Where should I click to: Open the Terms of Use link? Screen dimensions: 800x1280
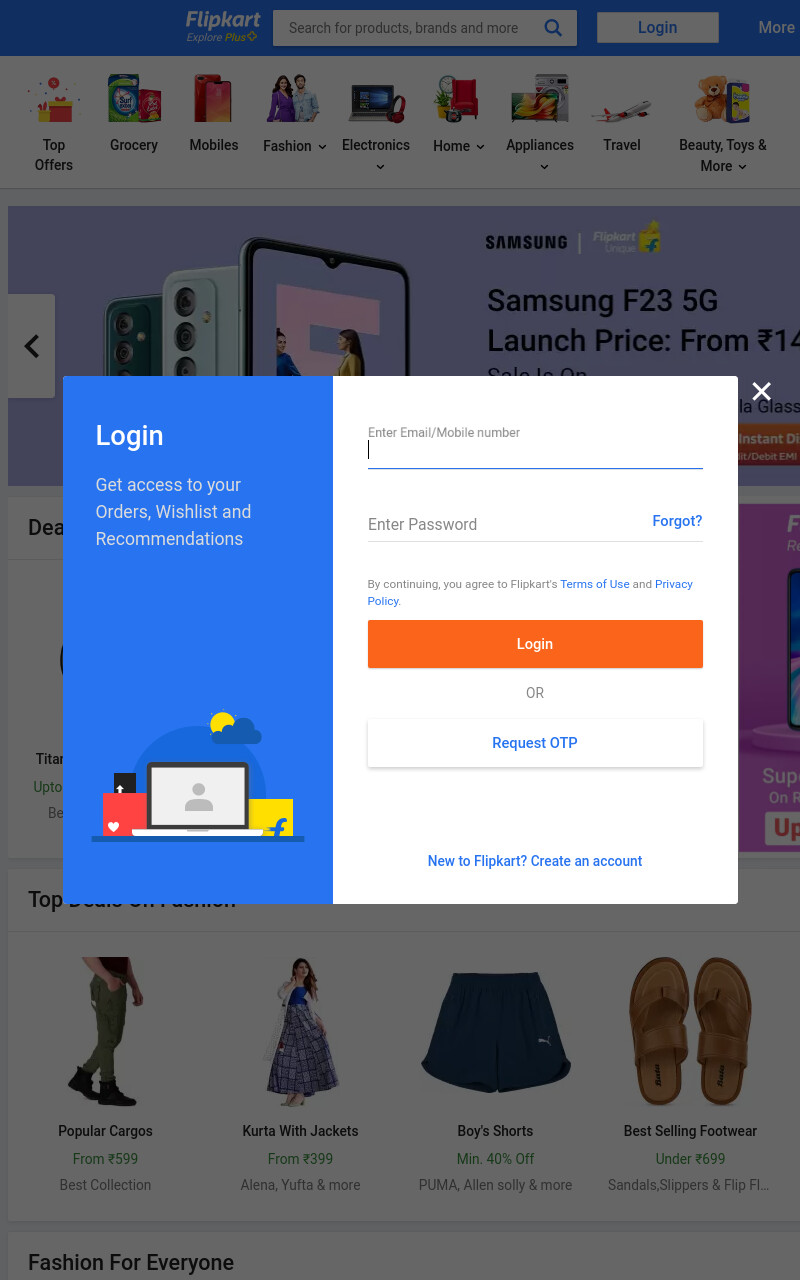pos(595,584)
